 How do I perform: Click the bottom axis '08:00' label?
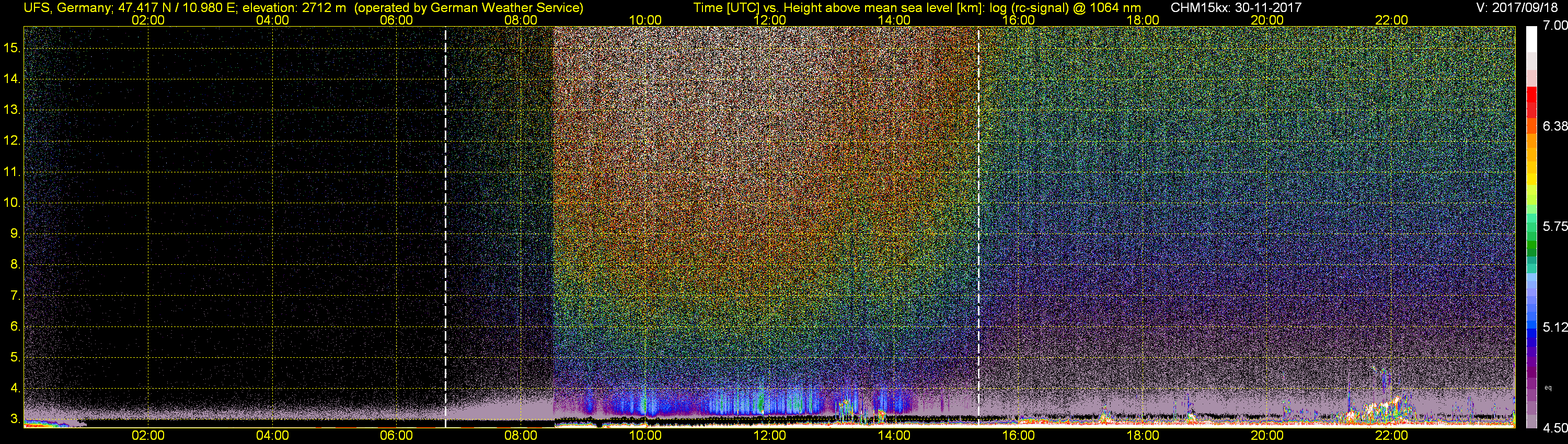coord(521,436)
